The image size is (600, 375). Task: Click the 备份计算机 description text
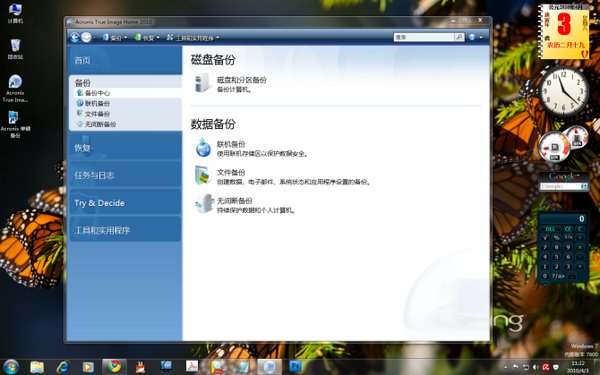(x=234, y=90)
